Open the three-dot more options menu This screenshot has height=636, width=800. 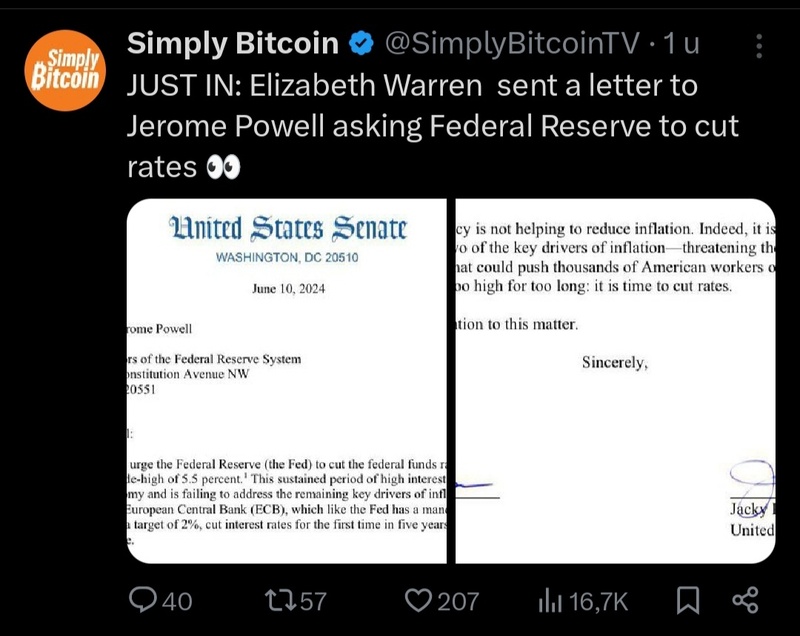point(759,46)
